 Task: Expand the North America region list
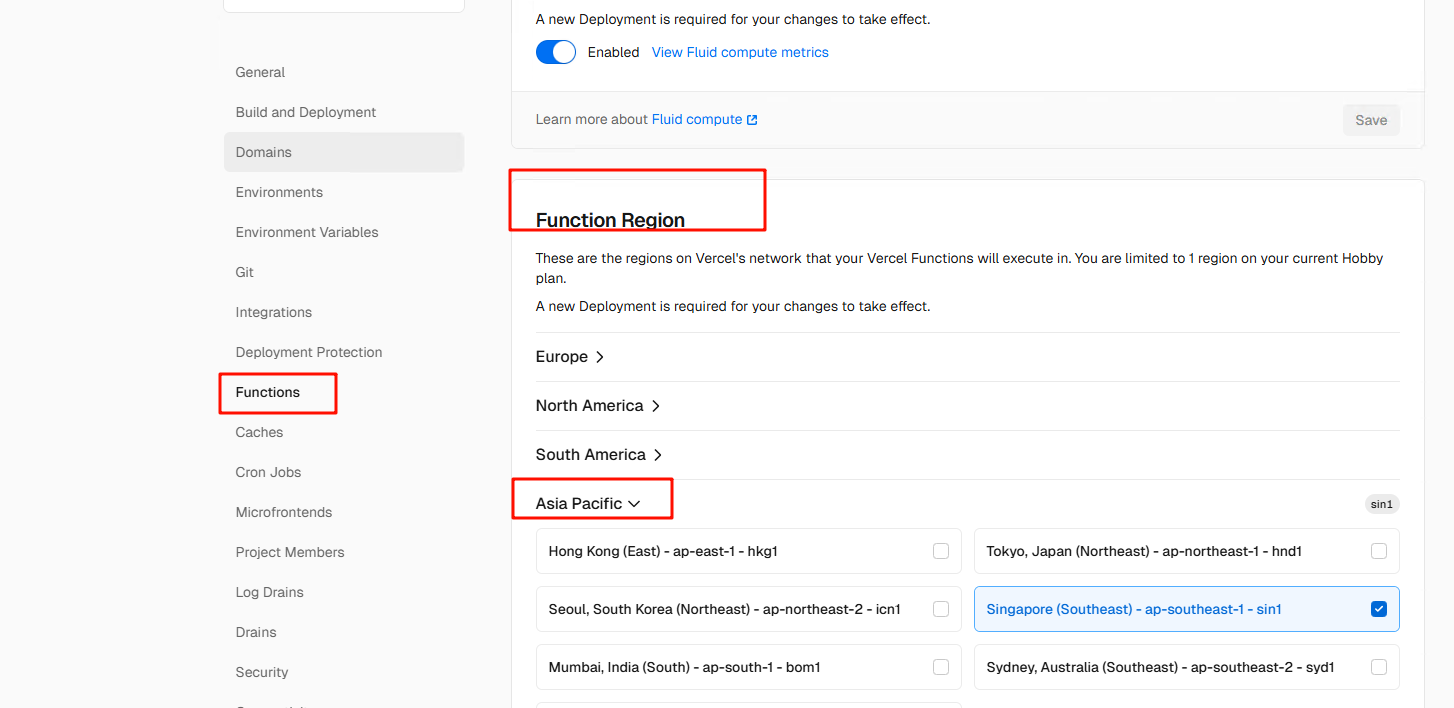click(598, 406)
